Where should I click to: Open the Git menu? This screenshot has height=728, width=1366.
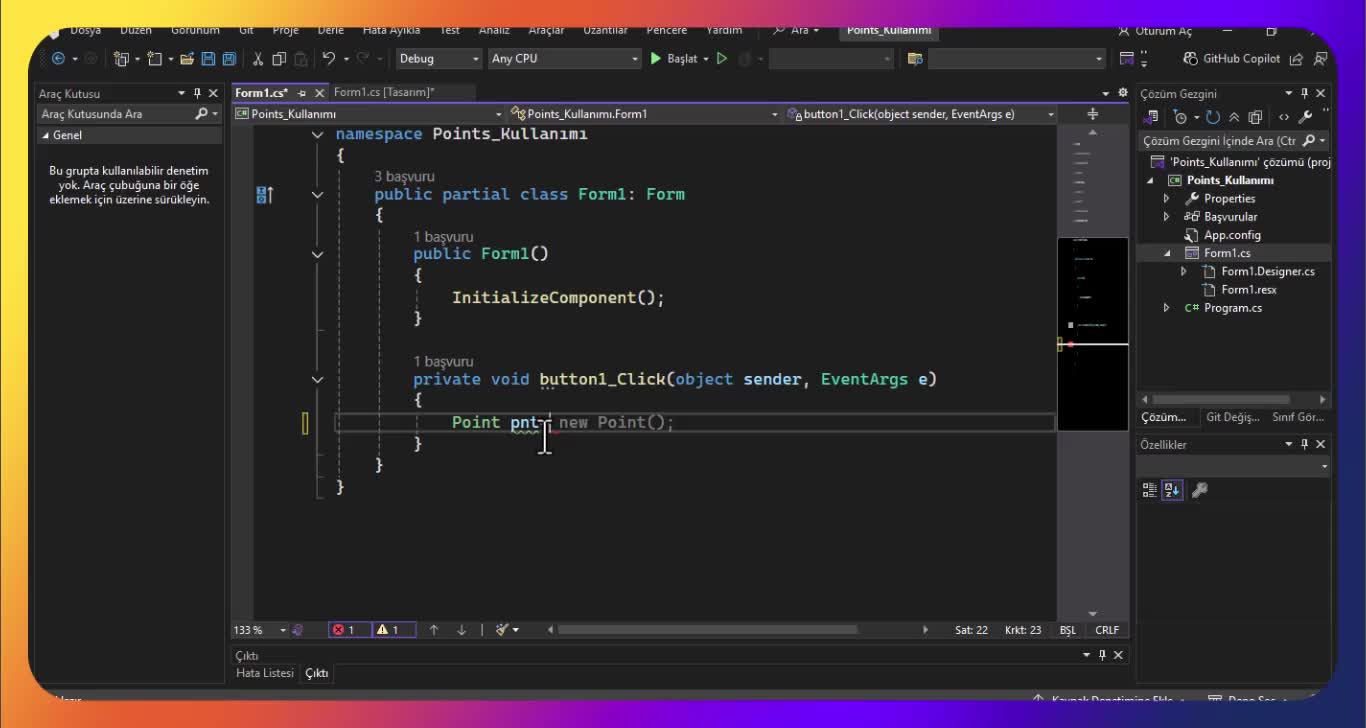pos(246,31)
